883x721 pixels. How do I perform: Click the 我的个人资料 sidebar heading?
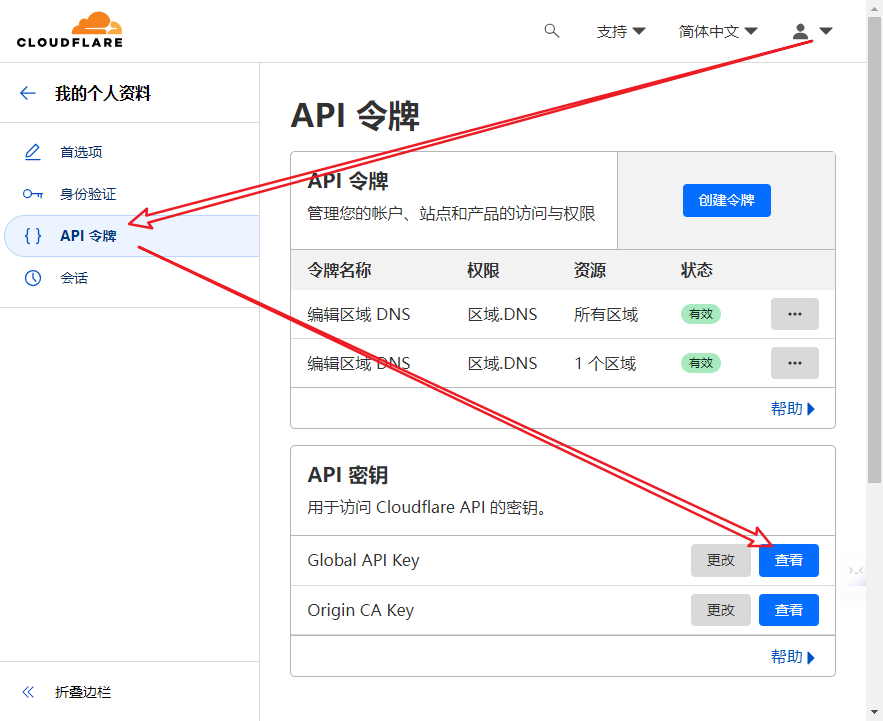point(103,93)
